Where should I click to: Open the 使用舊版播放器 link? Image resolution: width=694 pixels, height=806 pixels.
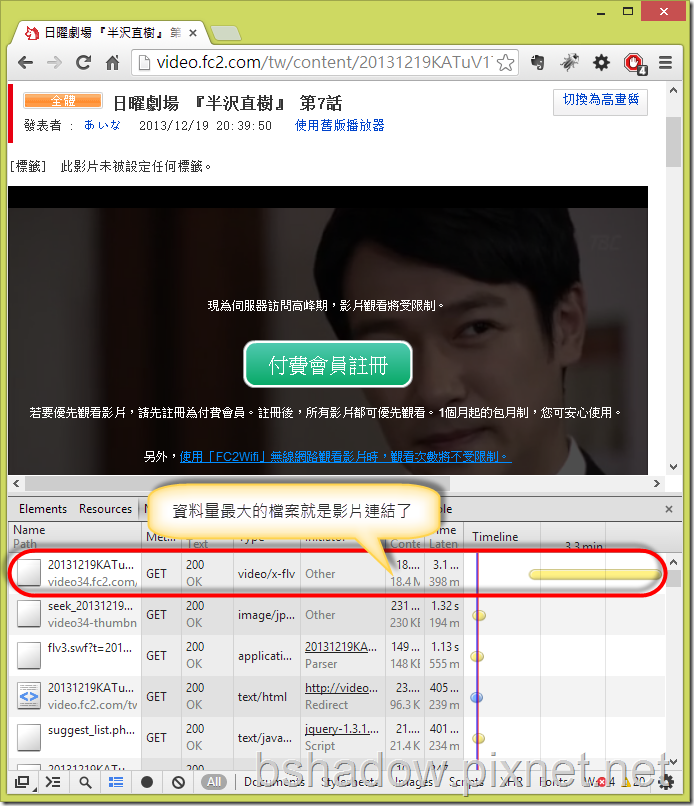339,125
